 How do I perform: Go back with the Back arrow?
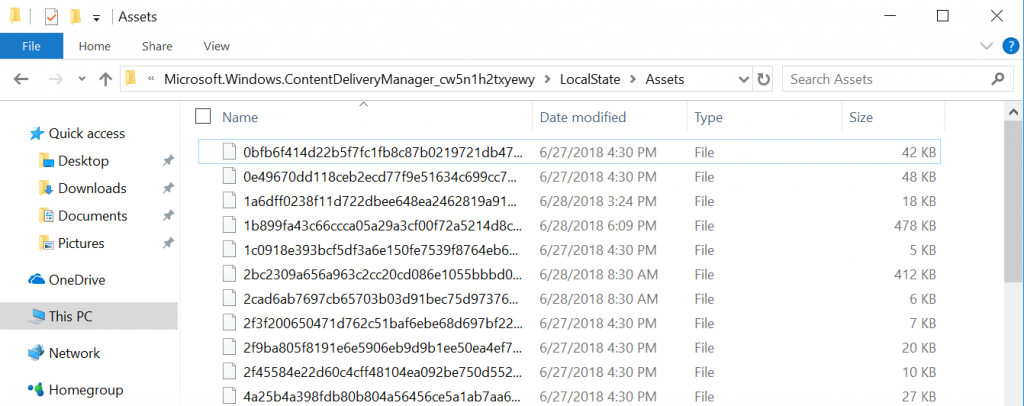(22, 80)
